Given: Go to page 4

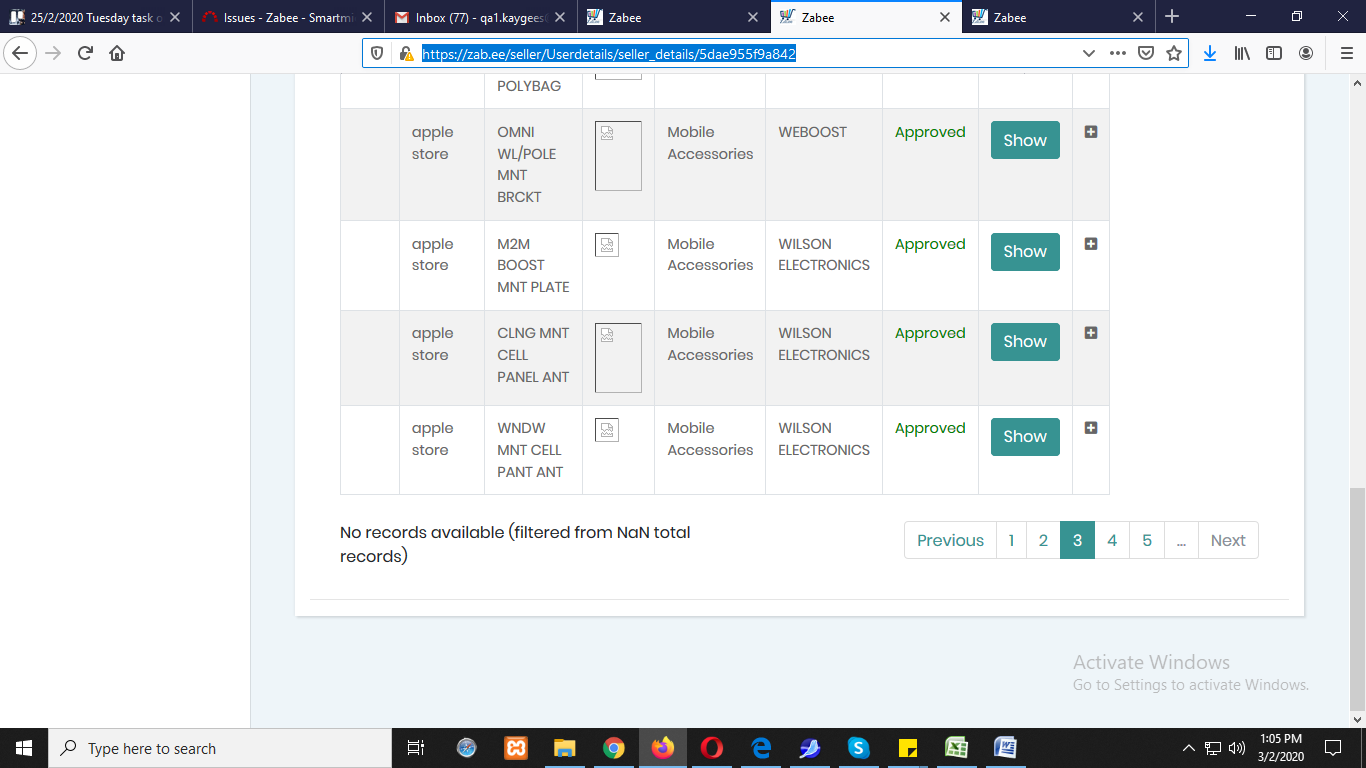Looking at the screenshot, I should click(1112, 540).
